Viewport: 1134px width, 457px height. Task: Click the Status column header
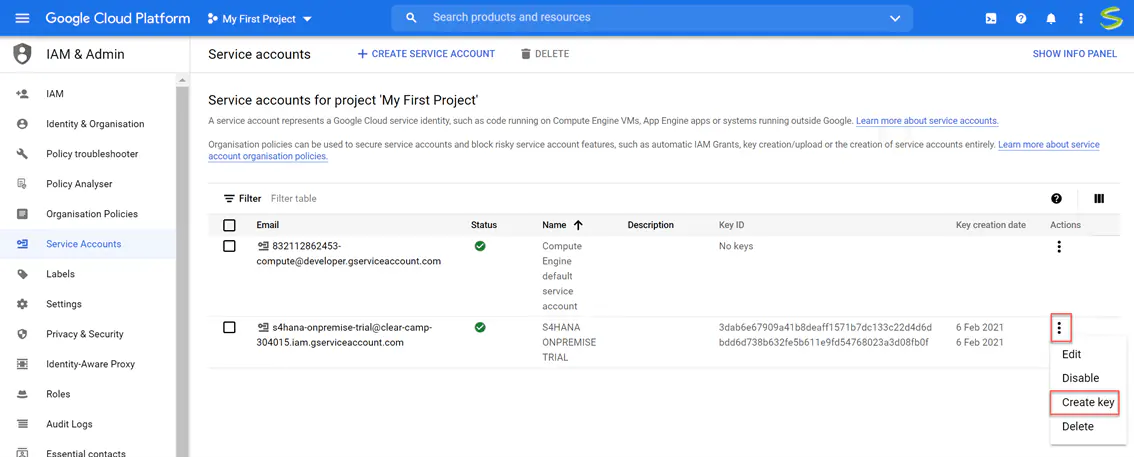click(x=484, y=225)
